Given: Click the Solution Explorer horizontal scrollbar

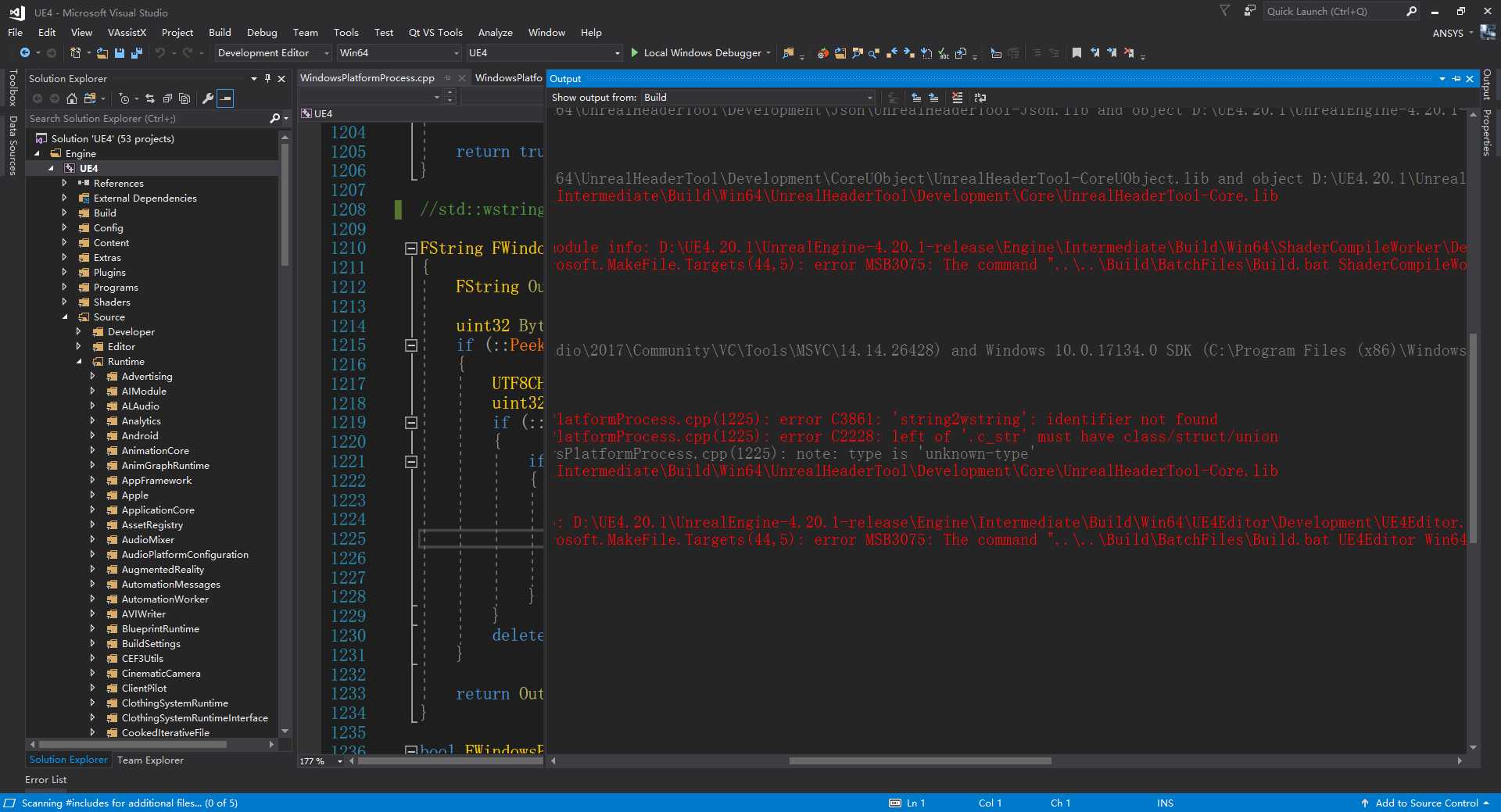Looking at the screenshot, I should [133, 745].
